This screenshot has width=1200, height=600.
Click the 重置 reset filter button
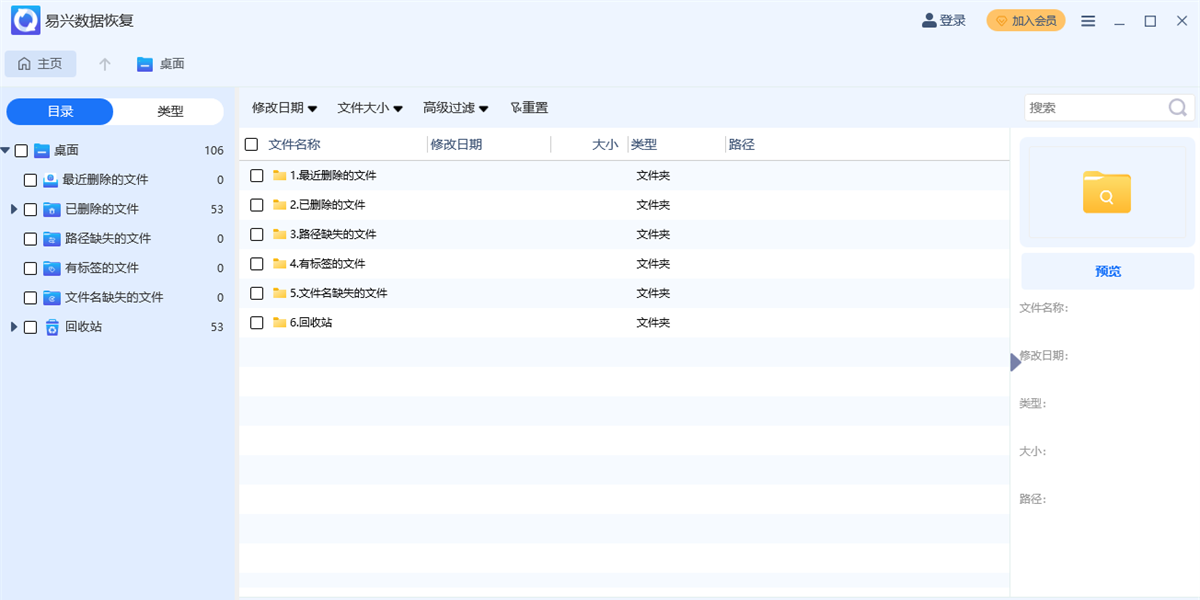click(529, 107)
